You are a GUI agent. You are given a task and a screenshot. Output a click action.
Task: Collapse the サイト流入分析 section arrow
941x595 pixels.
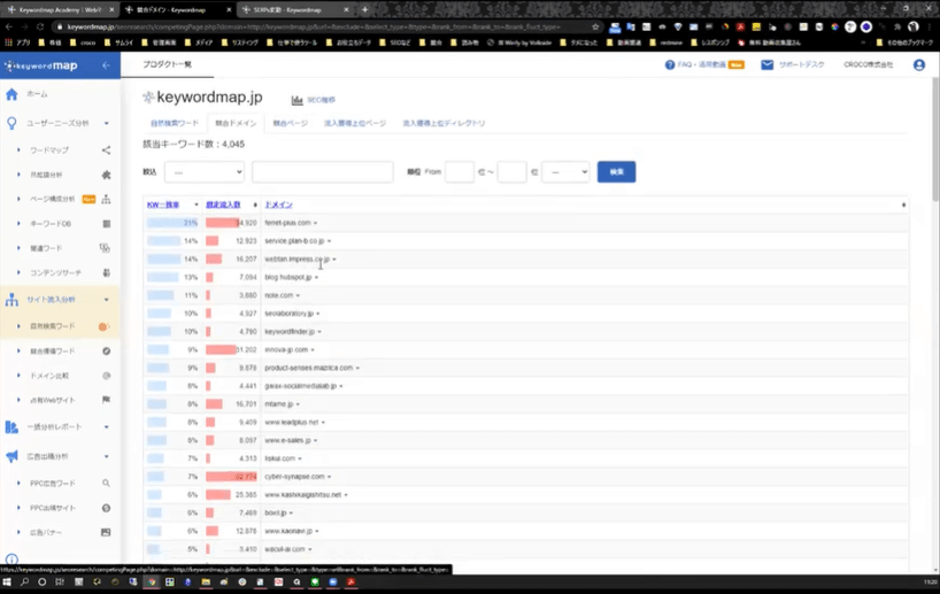pos(106,300)
